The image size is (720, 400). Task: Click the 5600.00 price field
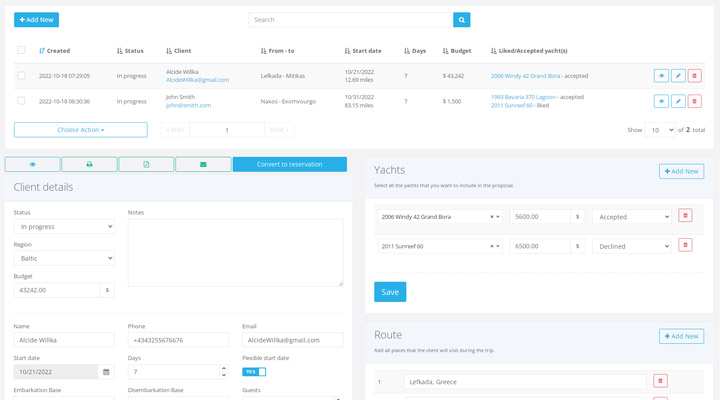pyautogui.click(x=540, y=217)
